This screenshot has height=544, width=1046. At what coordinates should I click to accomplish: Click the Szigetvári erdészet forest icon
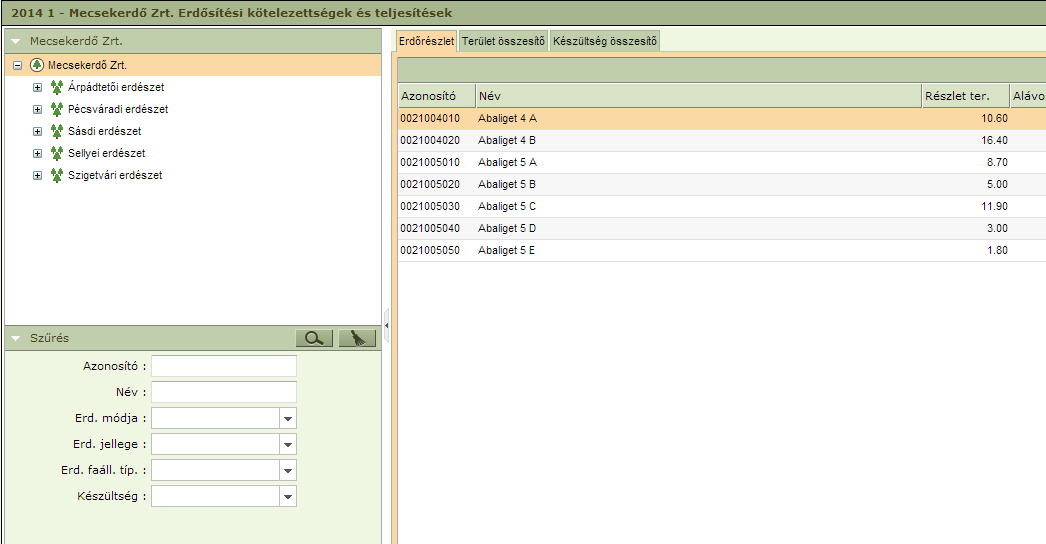tap(57, 175)
